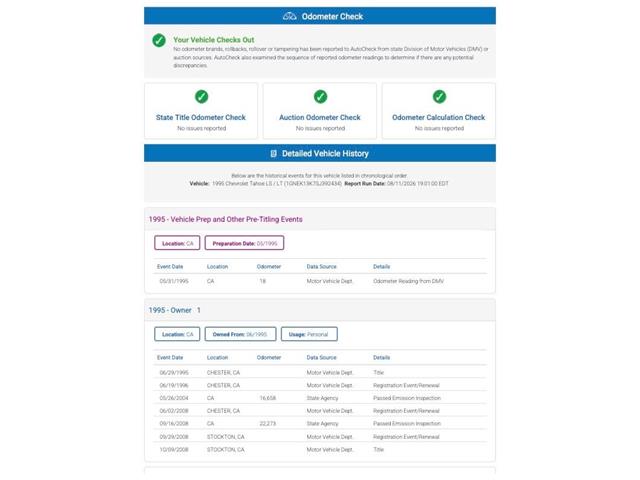Select the Odometer Check section header
This screenshot has width=640, height=480.
point(320,16)
